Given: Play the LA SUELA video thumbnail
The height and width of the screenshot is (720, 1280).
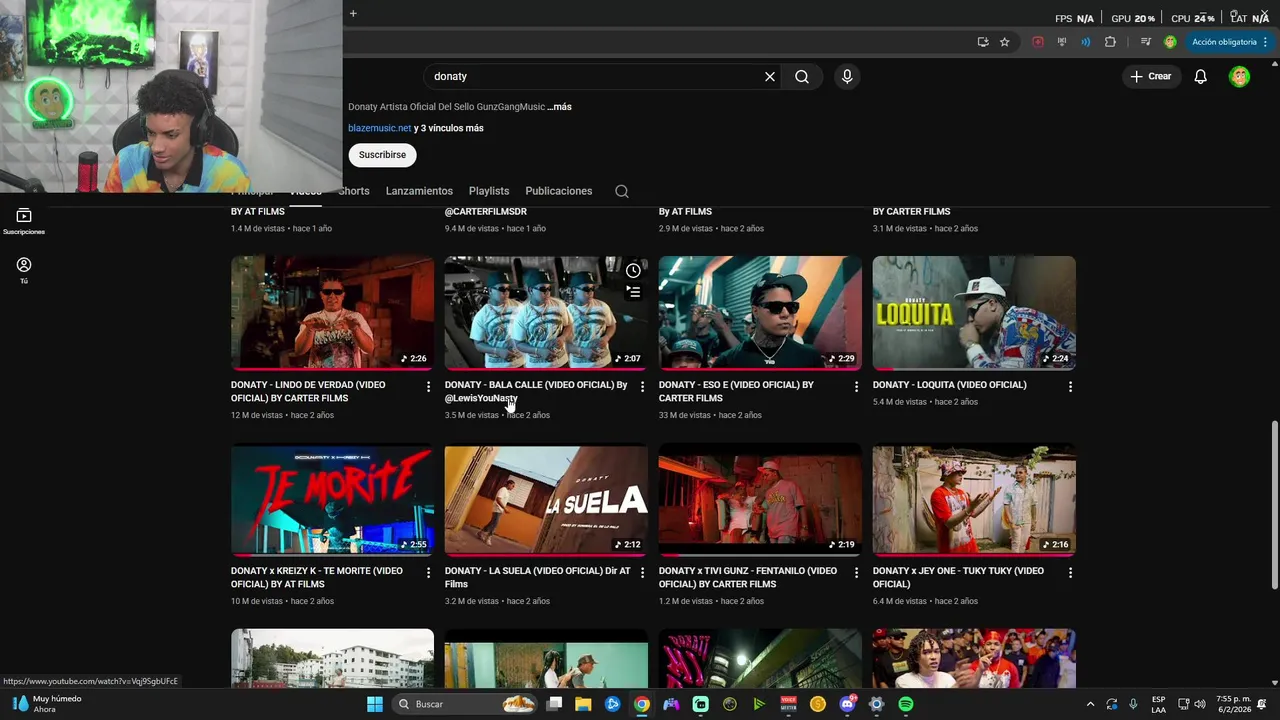Looking at the screenshot, I should click(x=546, y=499).
